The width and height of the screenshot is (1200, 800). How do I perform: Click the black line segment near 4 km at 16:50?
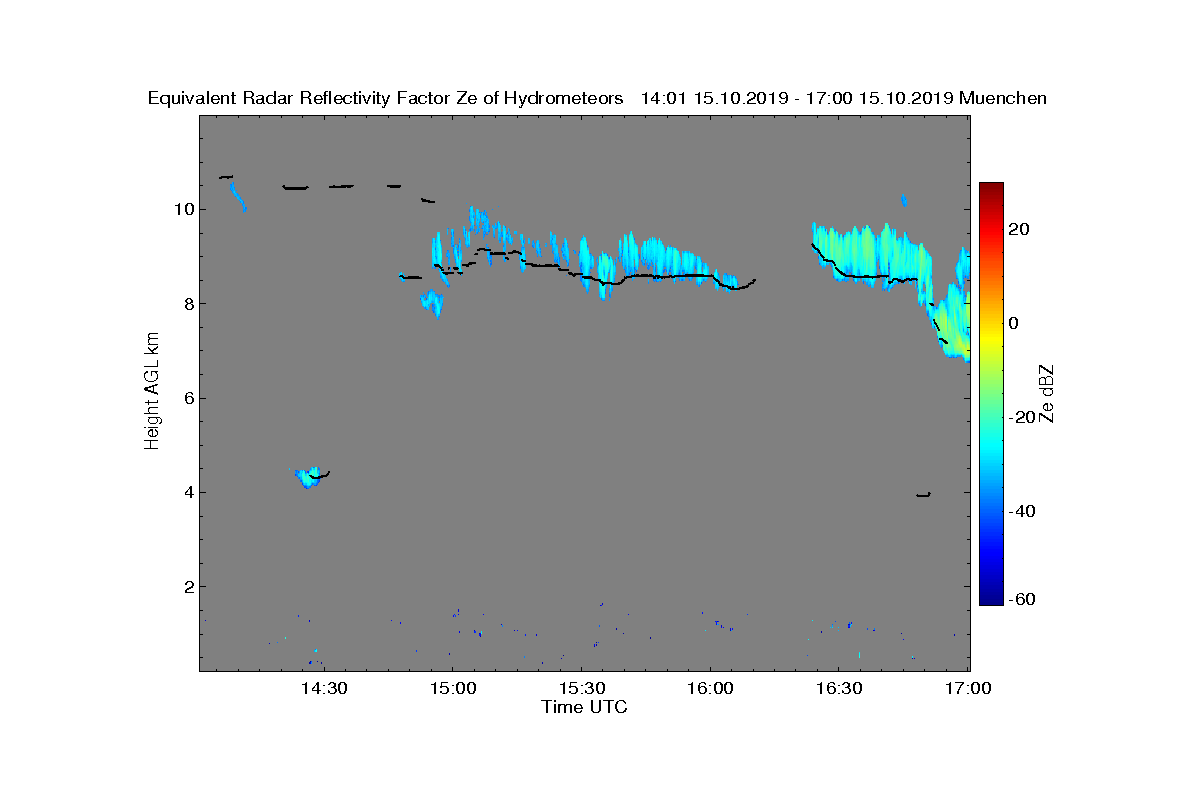pos(924,494)
